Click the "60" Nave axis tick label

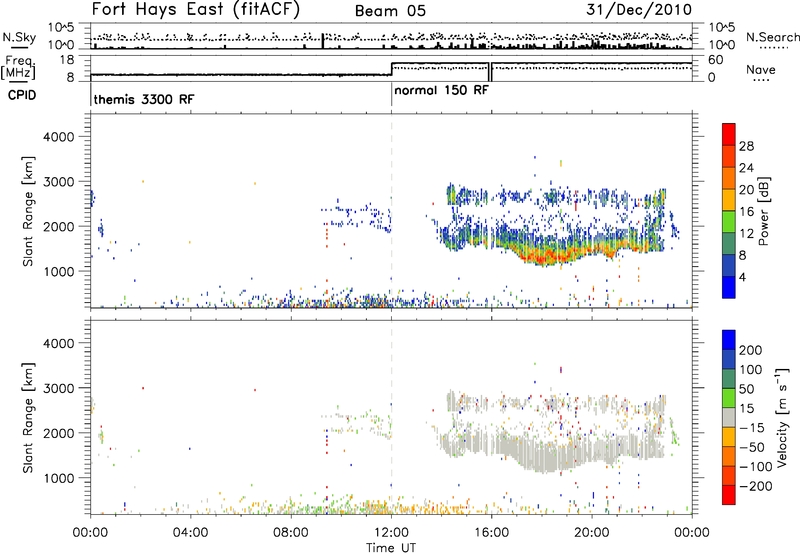(x=715, y=60)
